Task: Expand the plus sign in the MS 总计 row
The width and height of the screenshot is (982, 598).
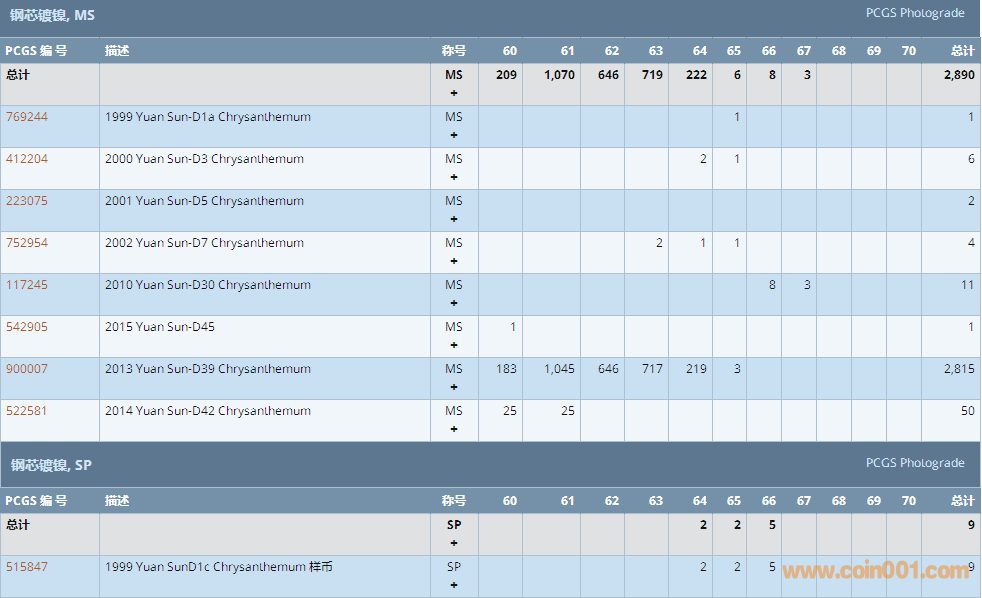Action: 454,93
